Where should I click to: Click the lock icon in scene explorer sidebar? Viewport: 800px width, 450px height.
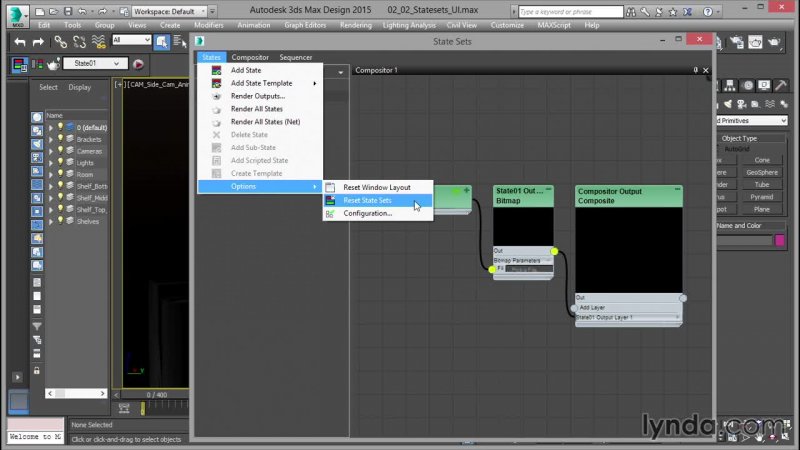(37, 370)
